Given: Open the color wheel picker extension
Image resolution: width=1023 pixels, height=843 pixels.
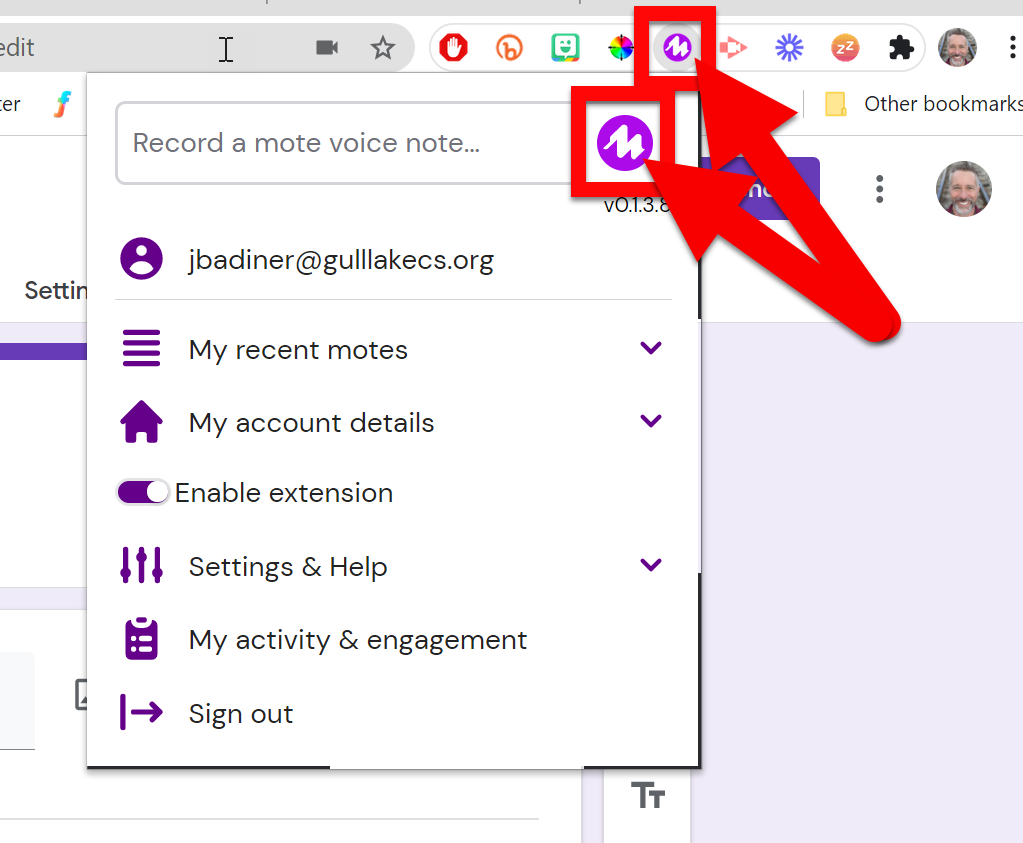Looking at the screenshot, I should (620, 48).
